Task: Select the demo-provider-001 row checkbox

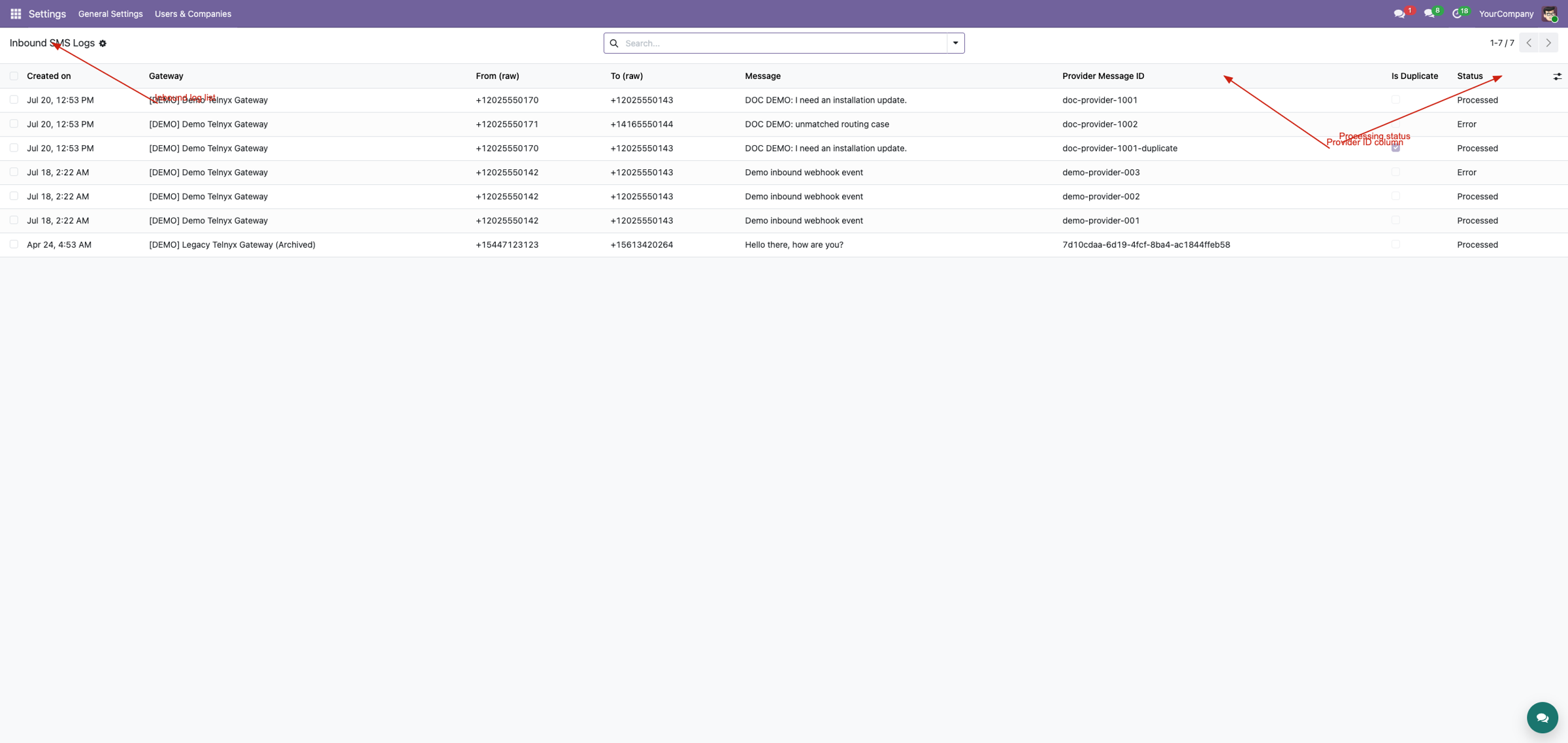Action: click(x=14, y=220)
